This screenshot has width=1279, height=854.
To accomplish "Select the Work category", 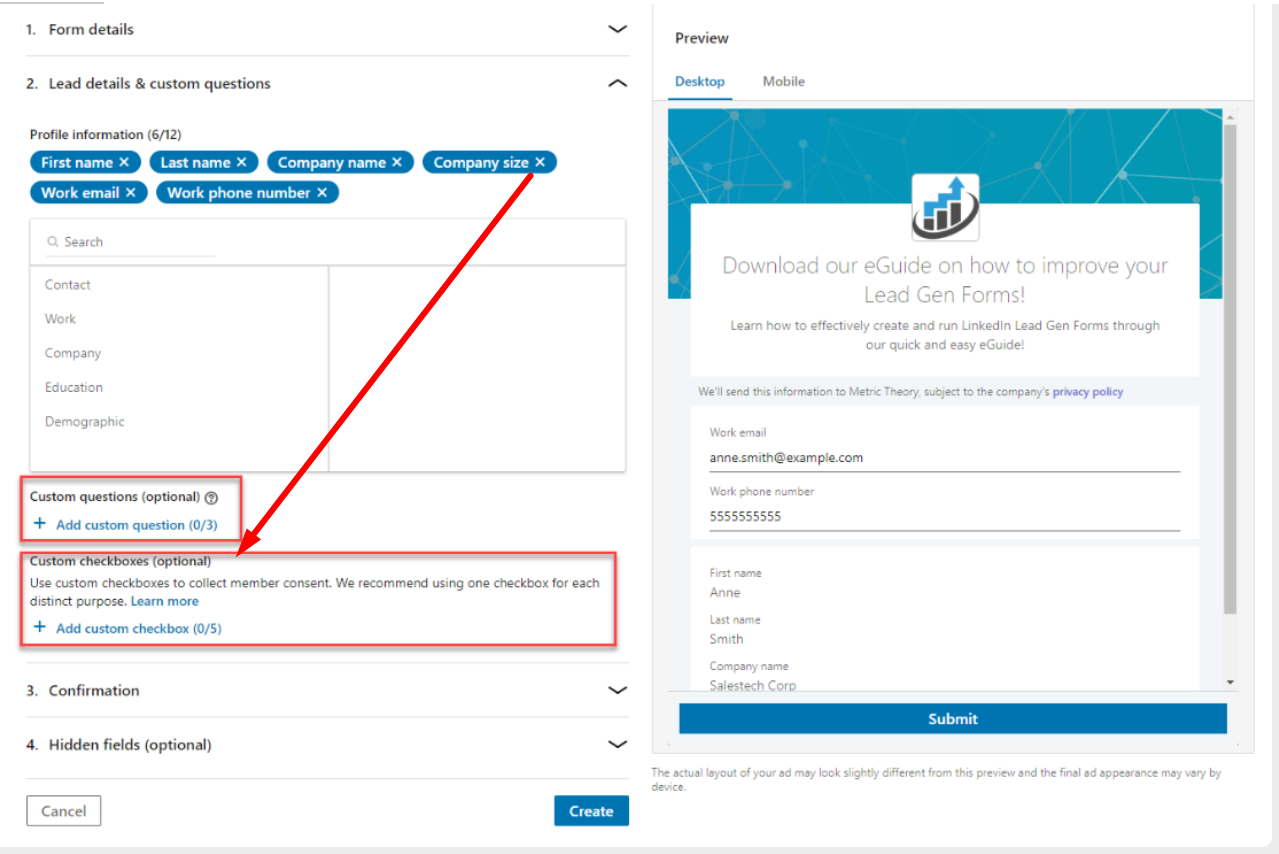I will pos(60,319).
